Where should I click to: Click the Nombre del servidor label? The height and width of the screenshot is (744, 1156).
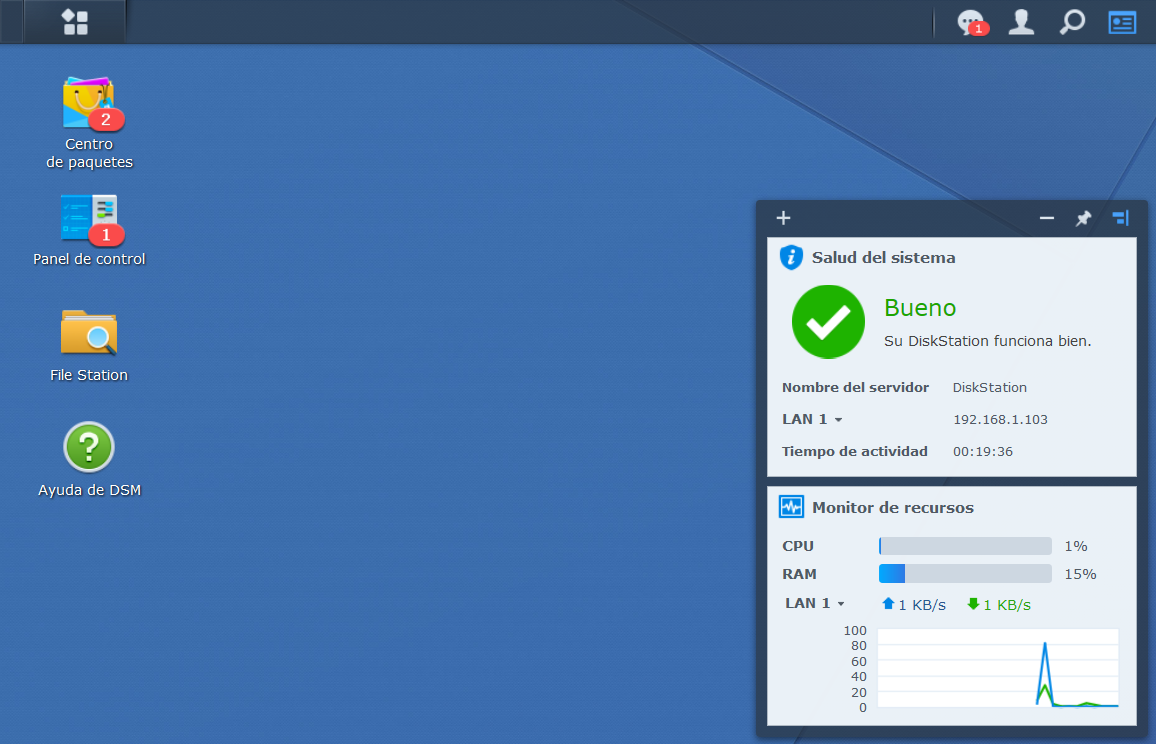pos(855,387)
